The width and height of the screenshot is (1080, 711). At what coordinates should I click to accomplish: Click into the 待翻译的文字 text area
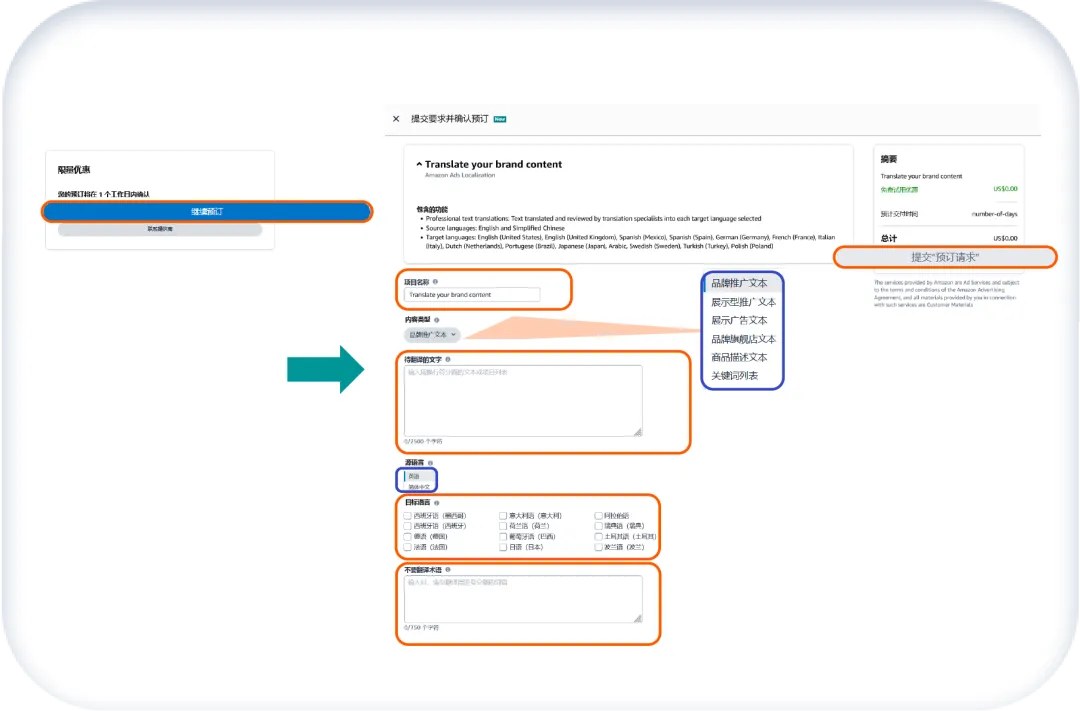coord(523,400)
